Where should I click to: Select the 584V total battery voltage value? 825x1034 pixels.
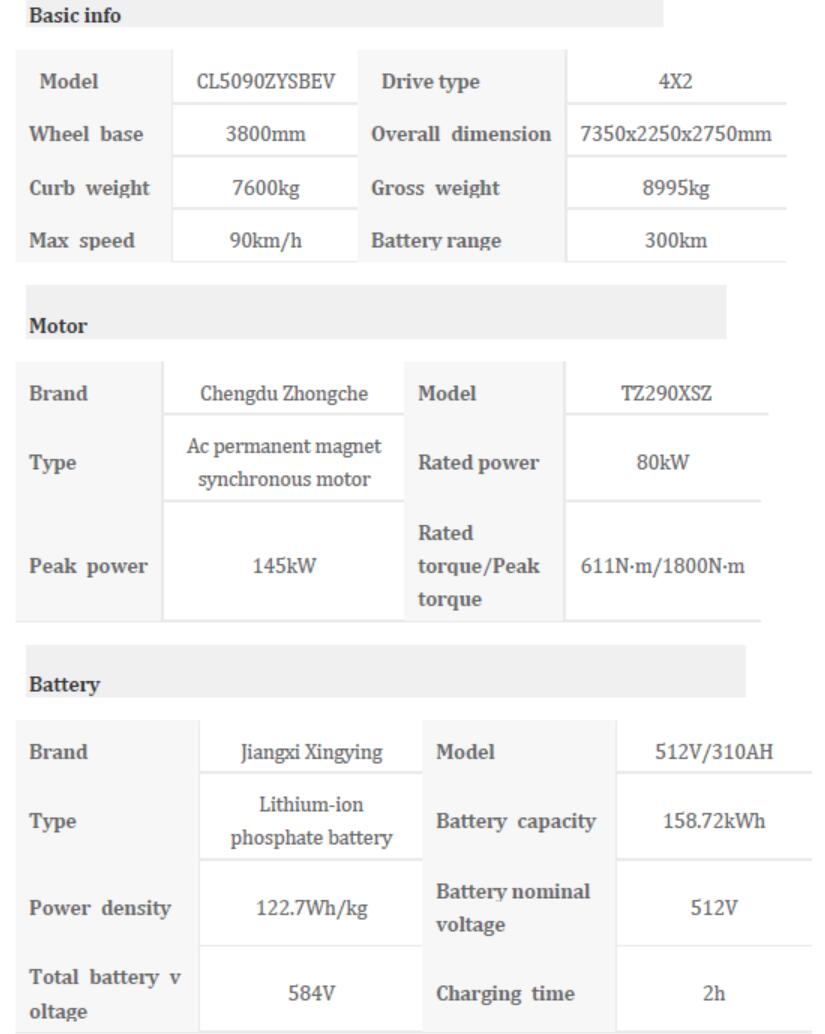click(x=311, y=994)
